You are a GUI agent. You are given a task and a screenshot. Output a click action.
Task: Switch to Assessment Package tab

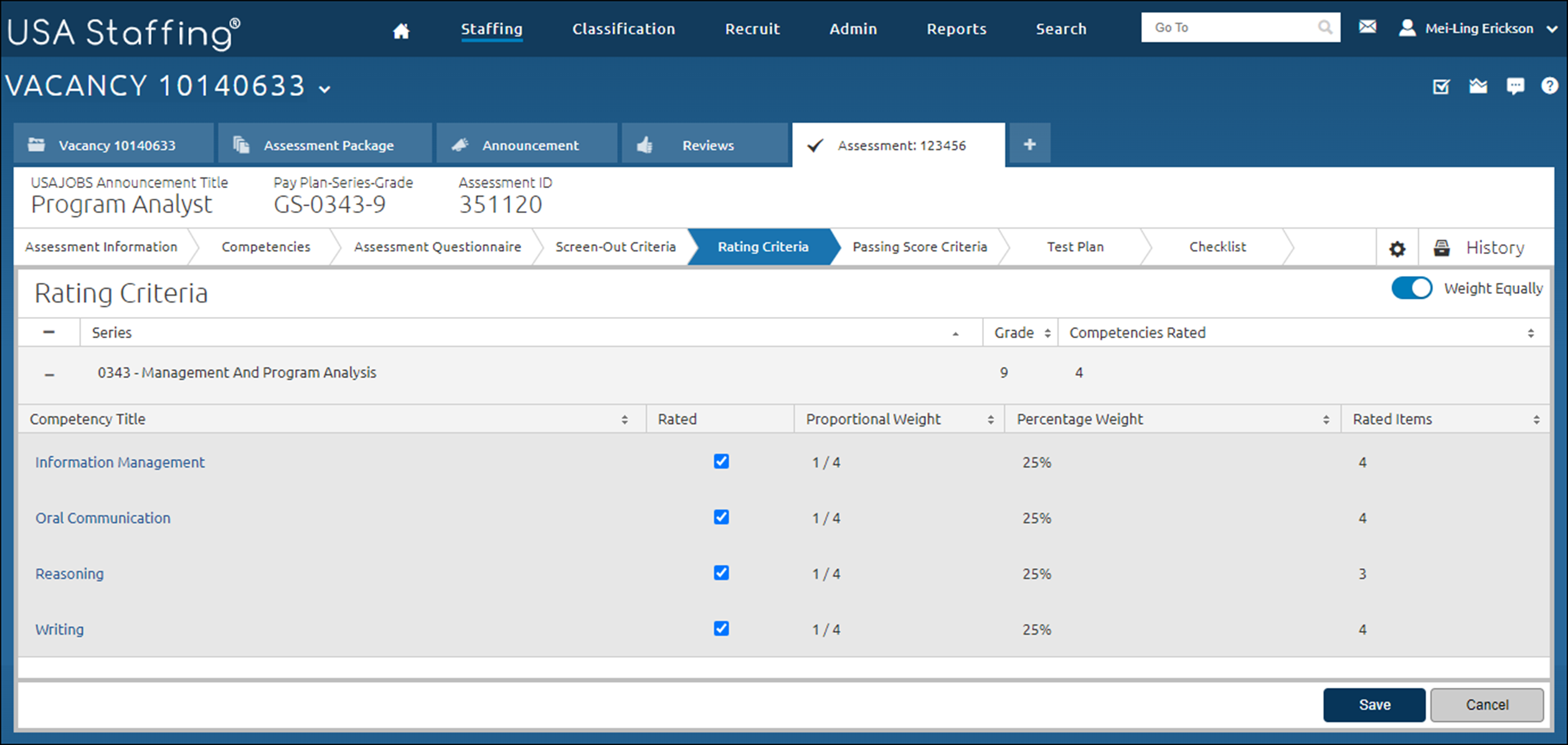pos(324,145)
